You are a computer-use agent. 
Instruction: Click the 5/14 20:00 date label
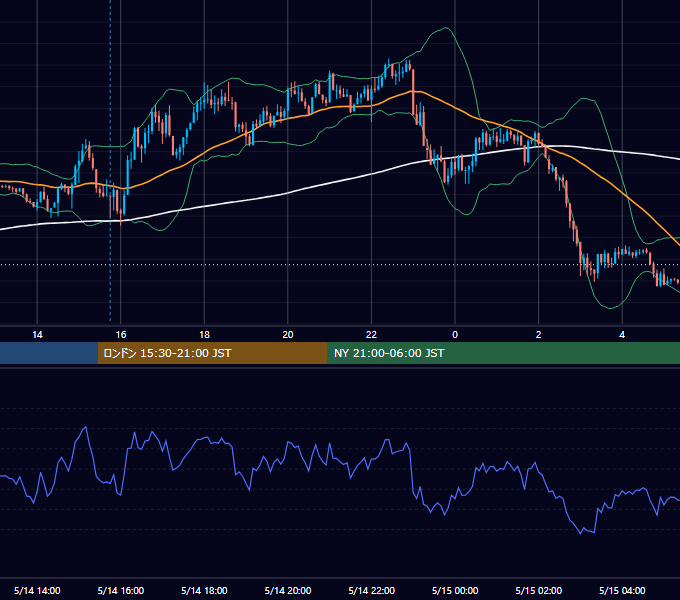point(288,590)
